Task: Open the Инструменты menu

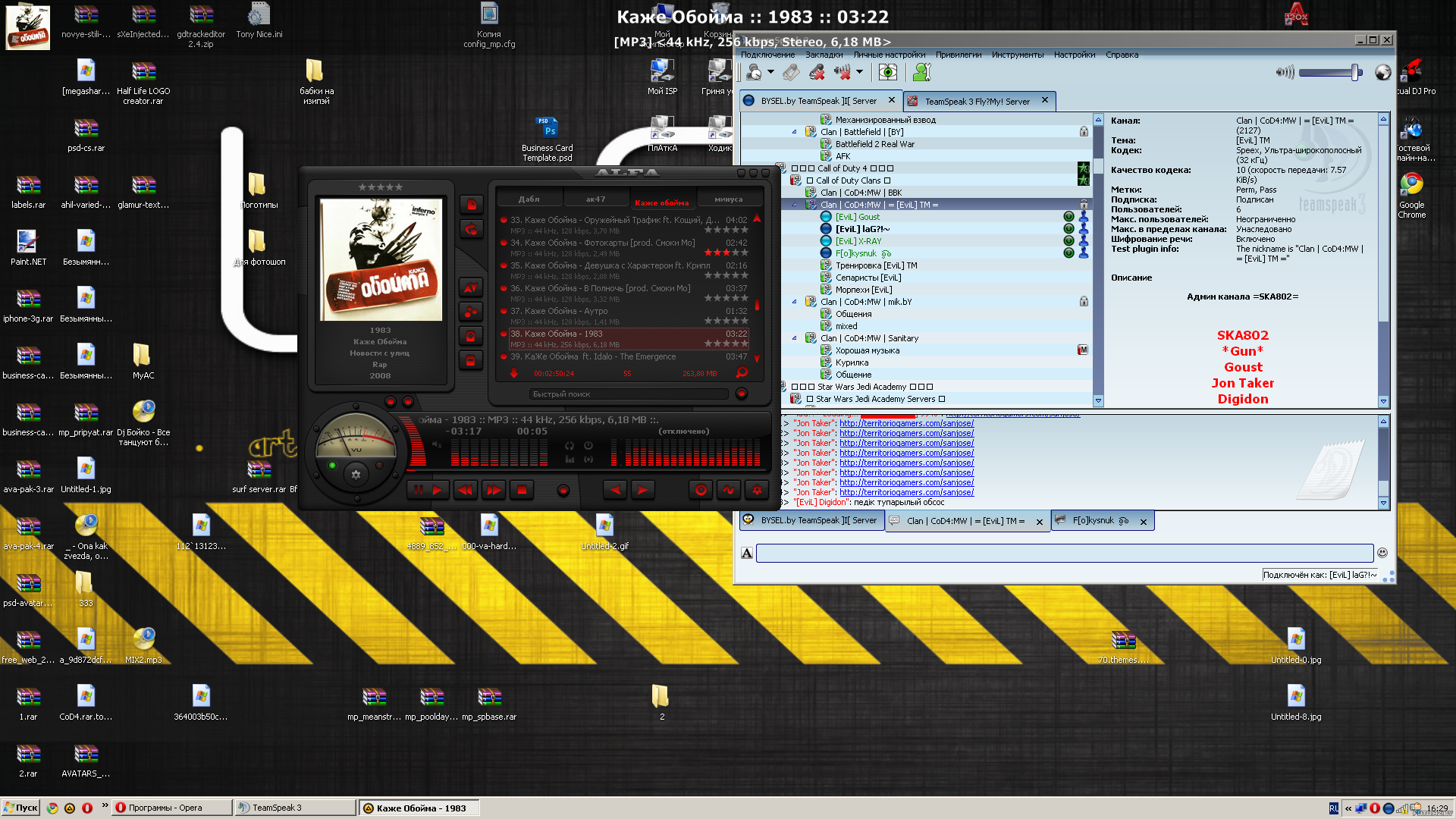Action: [x=1018, y=55]
